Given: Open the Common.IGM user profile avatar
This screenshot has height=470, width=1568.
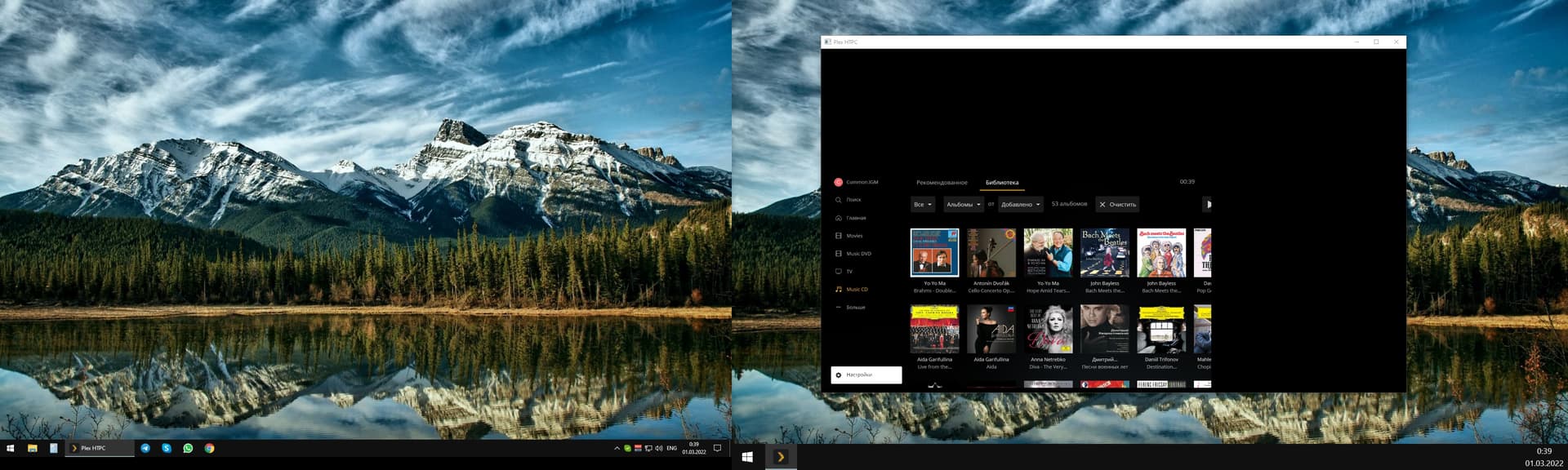Looking at the screenshot, I should [838, 182].
